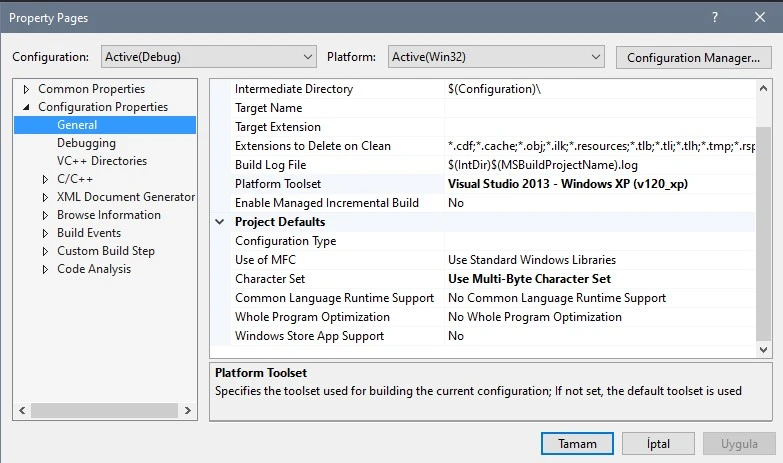Expand the C/C++ node arrow

[x=45, y=179]
